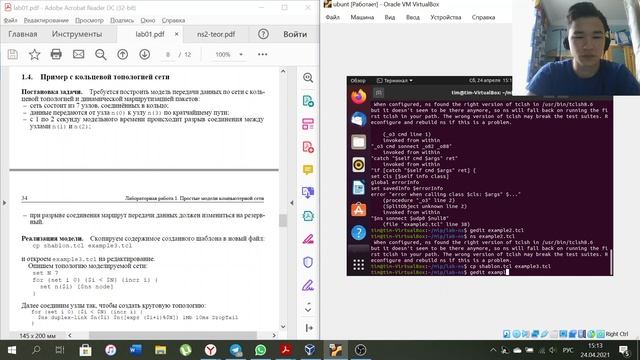Open WhatsApp from Windows taskbar
The image size is (640, 360).
[x=260, y=350]
